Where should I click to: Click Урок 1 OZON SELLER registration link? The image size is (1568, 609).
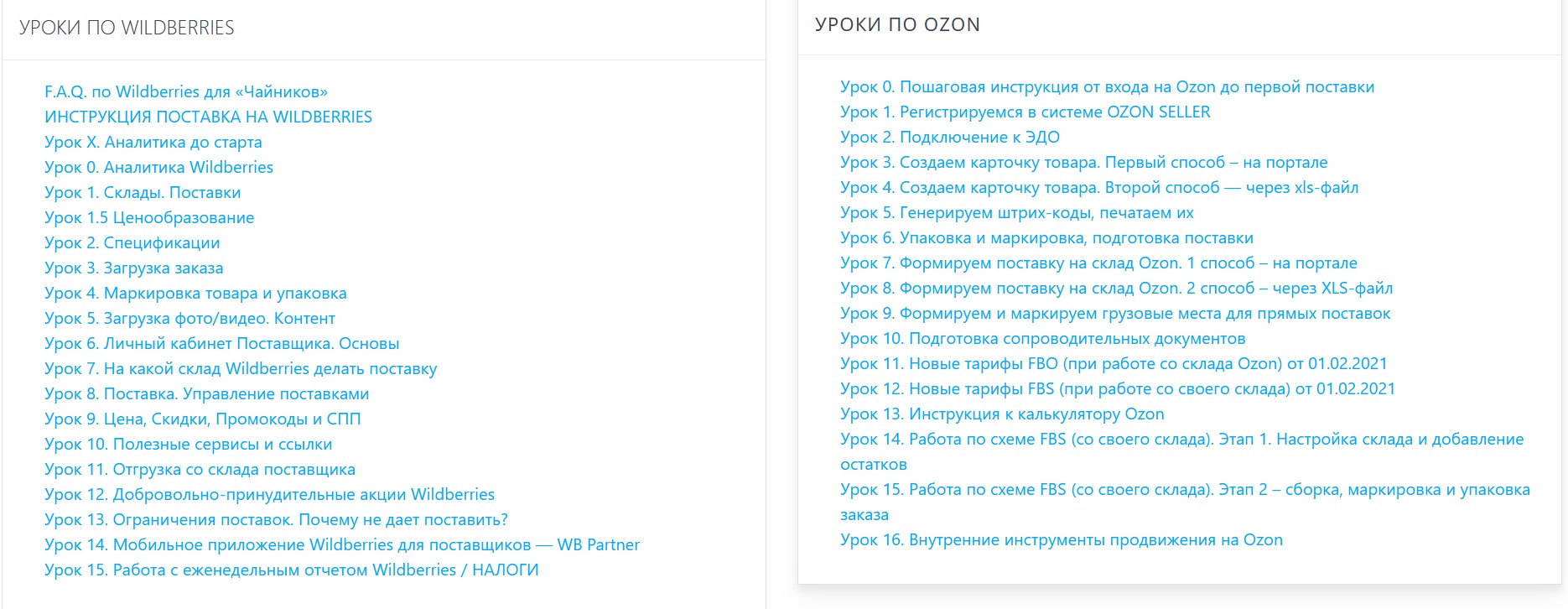(x=1025, y=112)
